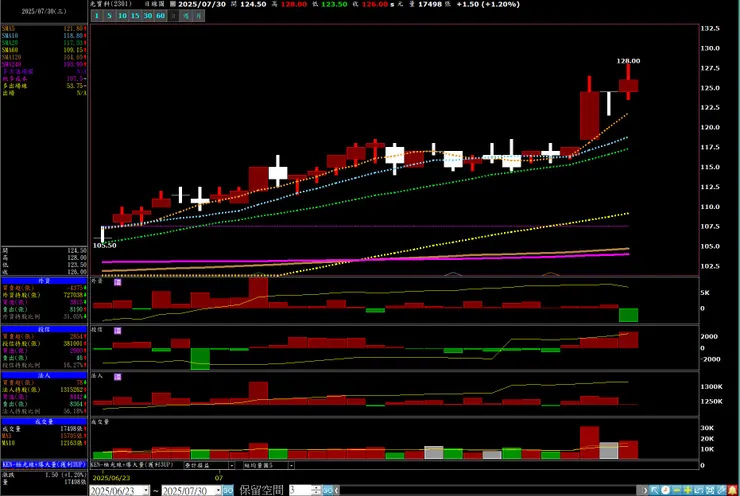Viewport: 740px width, 496px height.
Task: Click the SMA120 indicator row
Action: pyautogui.click(x=44, y=57)
